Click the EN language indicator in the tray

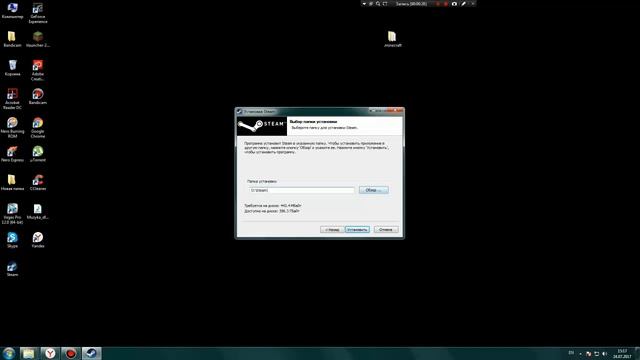click(x=571, y=353)
